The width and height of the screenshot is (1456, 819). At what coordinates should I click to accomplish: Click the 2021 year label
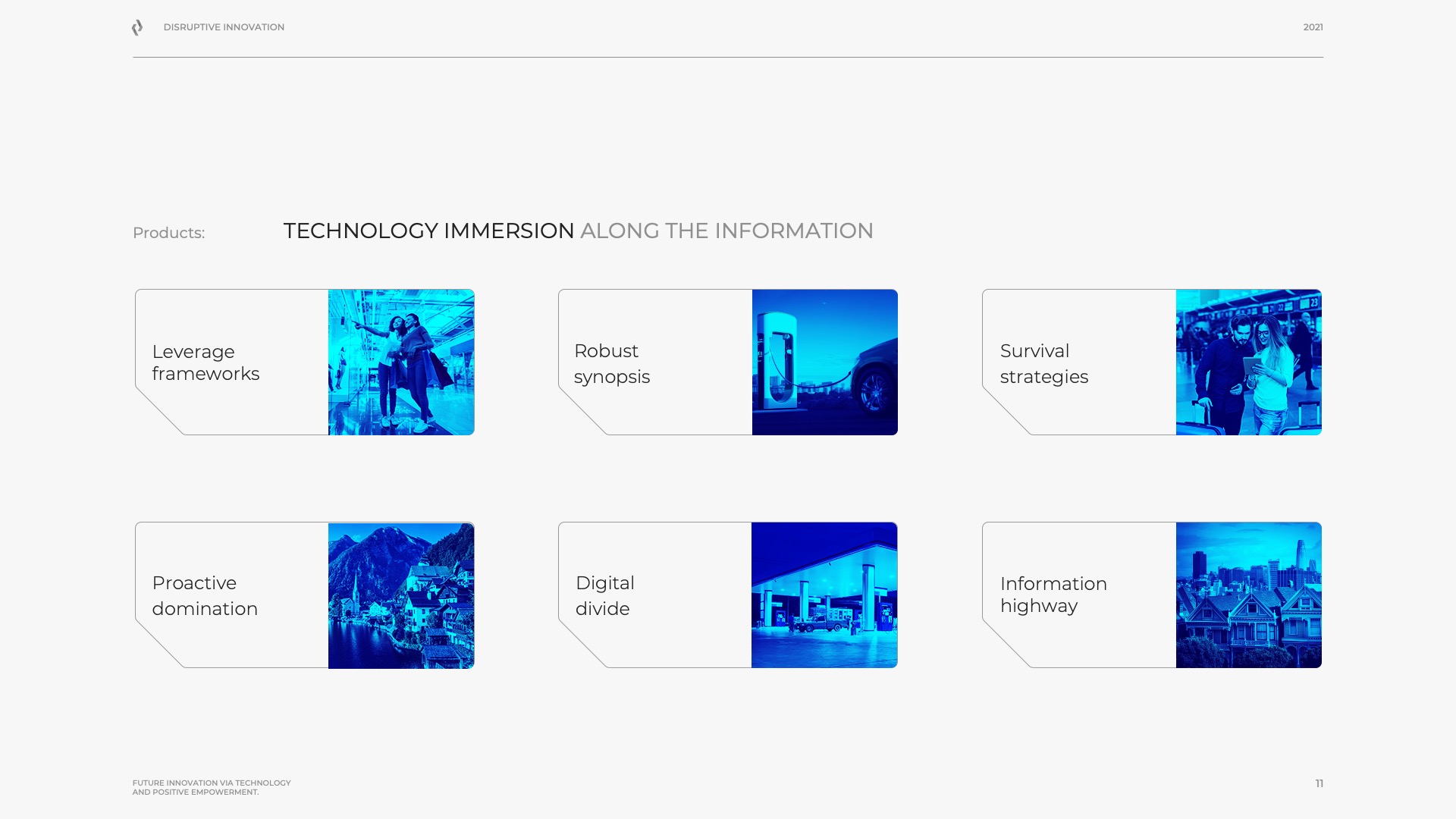pos(1313,27)
